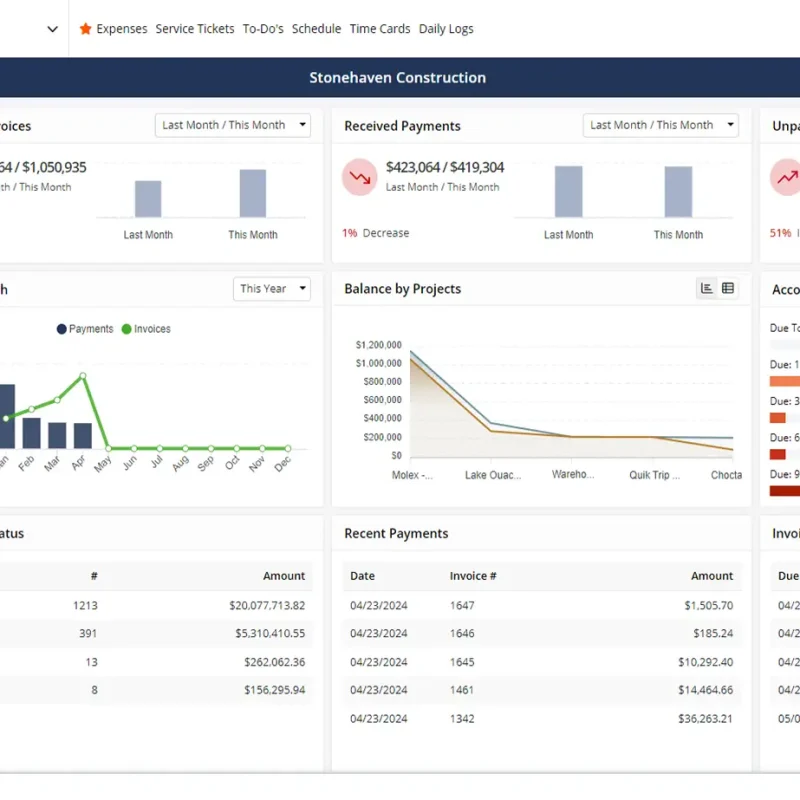Click the $423,064 / $419,304 total
Viewport: 800px width, 800px height.
click(x=444, y=167)
